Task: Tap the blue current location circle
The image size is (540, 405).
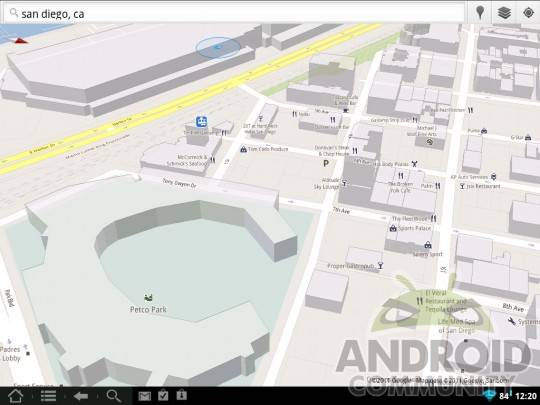Action: (218, 47)
